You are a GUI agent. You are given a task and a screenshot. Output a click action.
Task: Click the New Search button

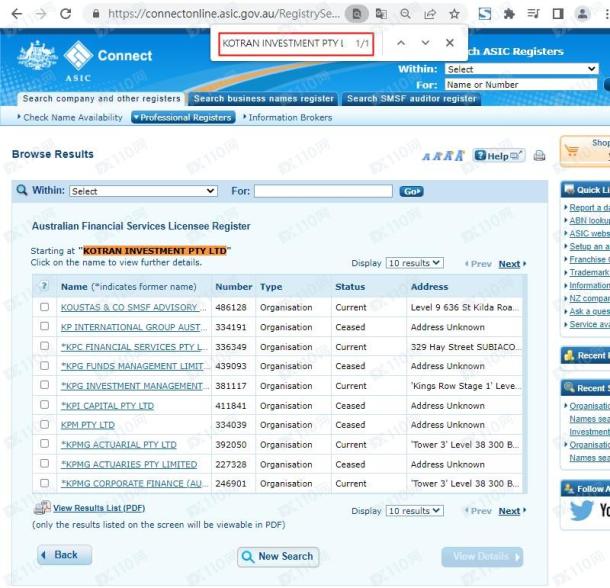coord(278,556)
